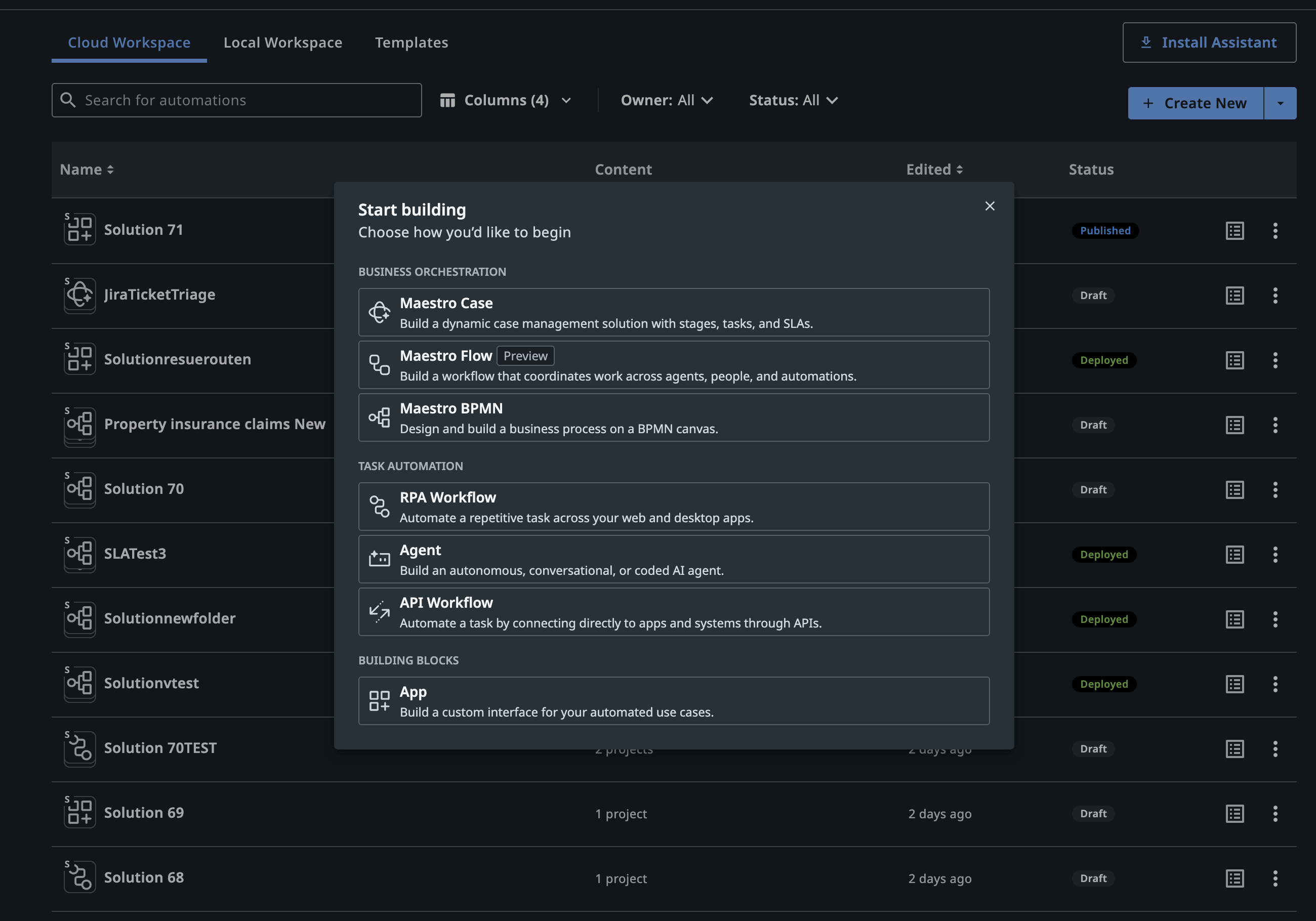Open the Status: All filter dropdown

tap(793, 100)
